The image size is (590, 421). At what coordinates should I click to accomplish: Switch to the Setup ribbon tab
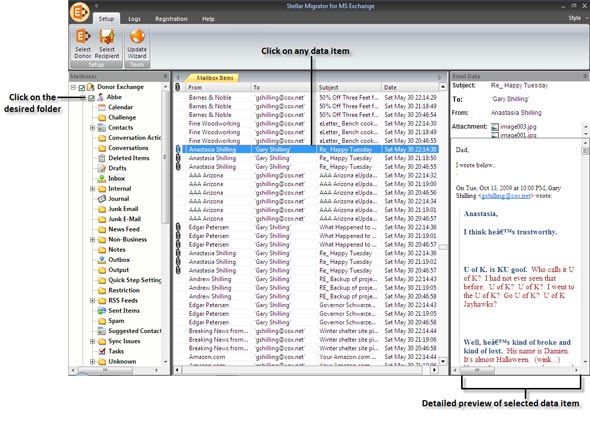[x=106, y=19]
